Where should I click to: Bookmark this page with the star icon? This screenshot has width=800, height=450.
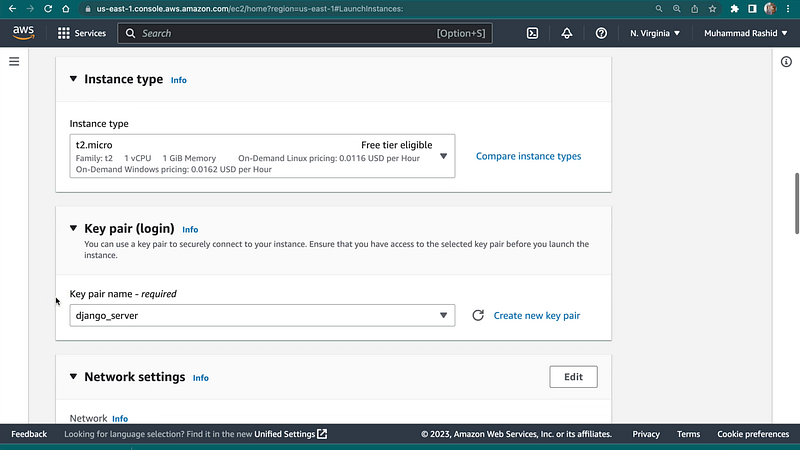(x=712, y=9)
